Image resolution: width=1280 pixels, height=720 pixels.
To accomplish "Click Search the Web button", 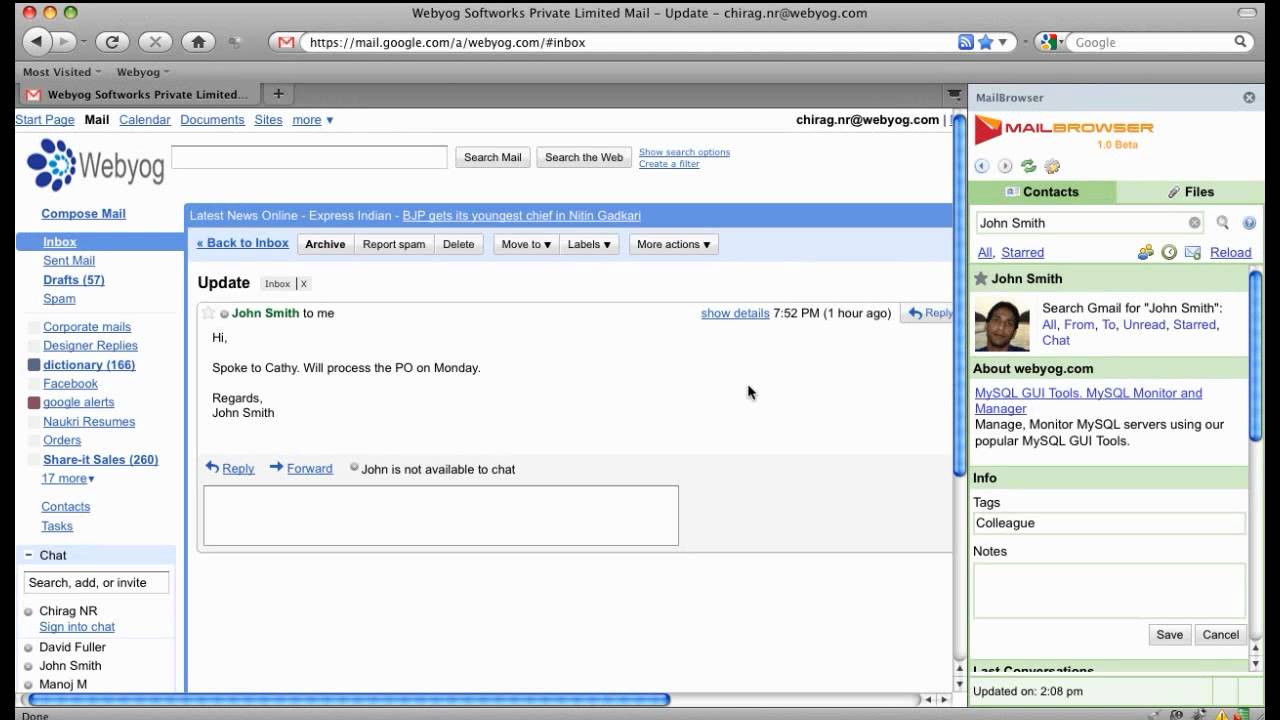I will 584,157.
